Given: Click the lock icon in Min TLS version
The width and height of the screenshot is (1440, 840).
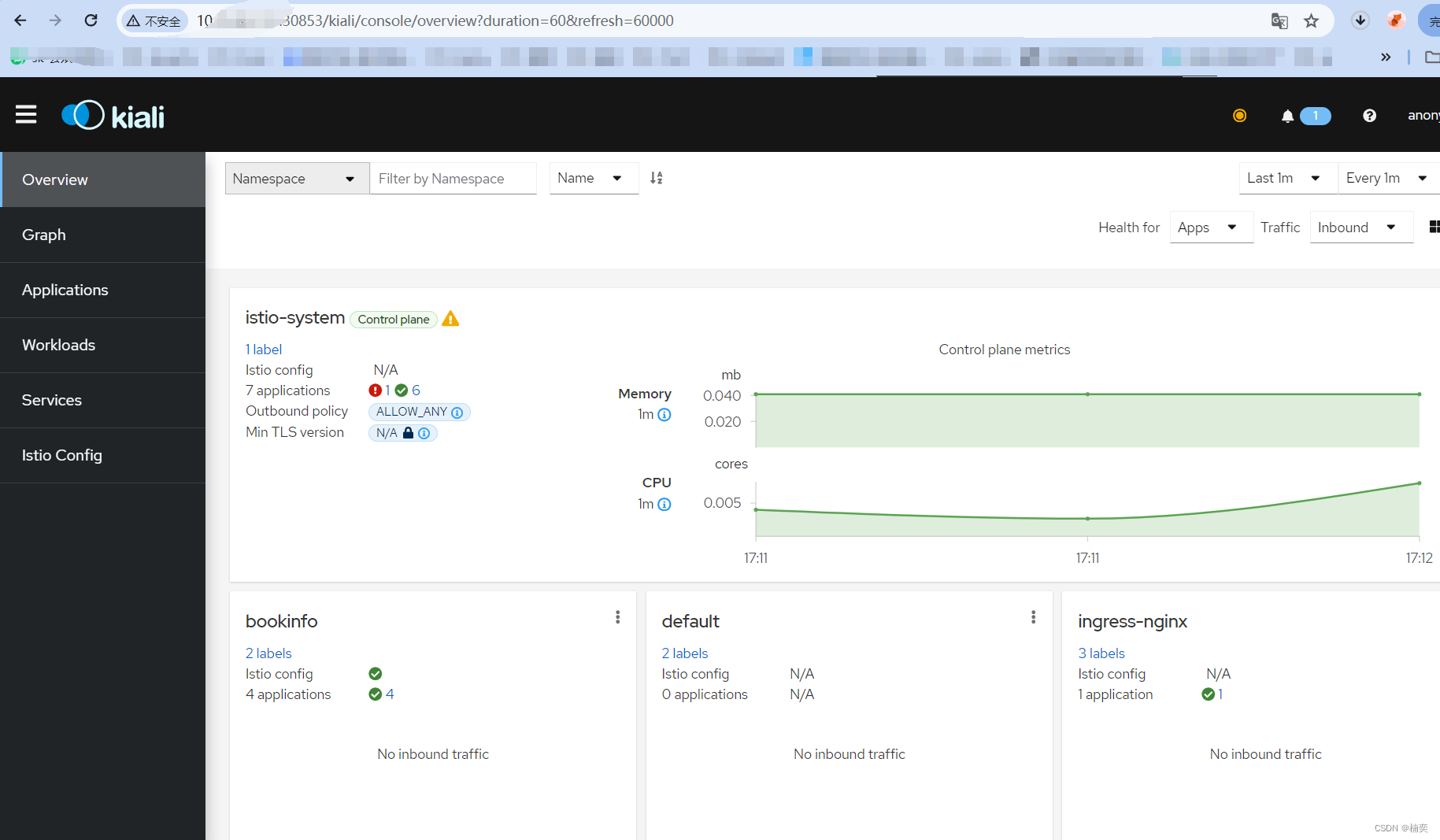Looking at the screenshot, I should [x=408, y=433].
